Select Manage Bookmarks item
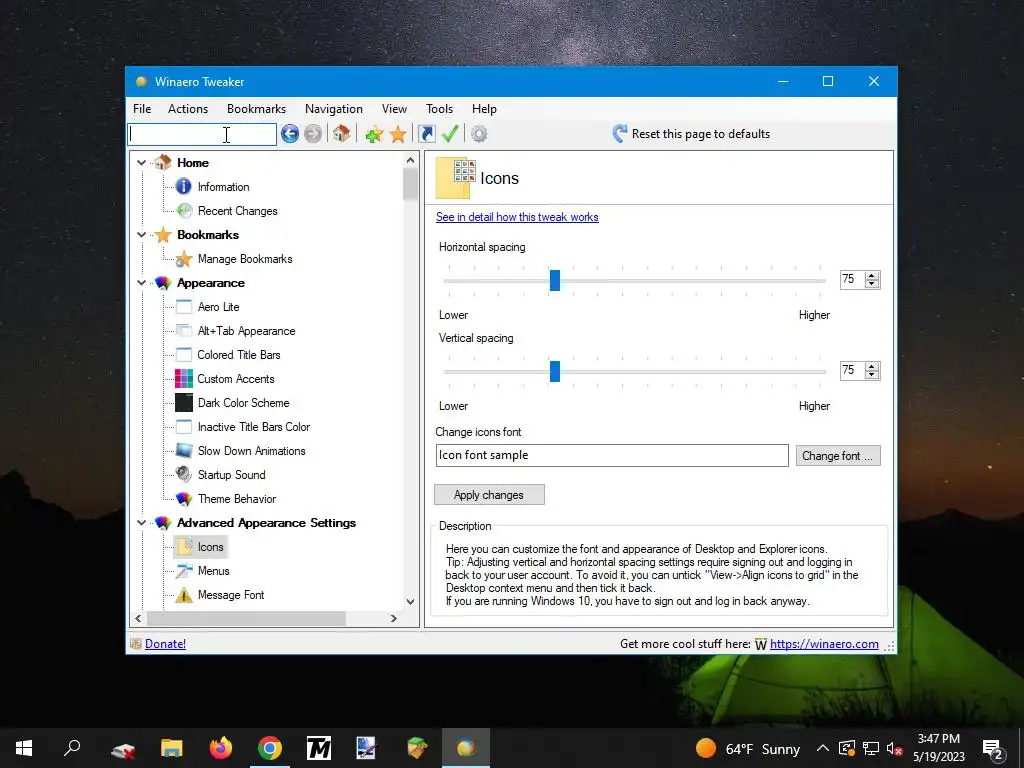 click(x=245, y=259)
